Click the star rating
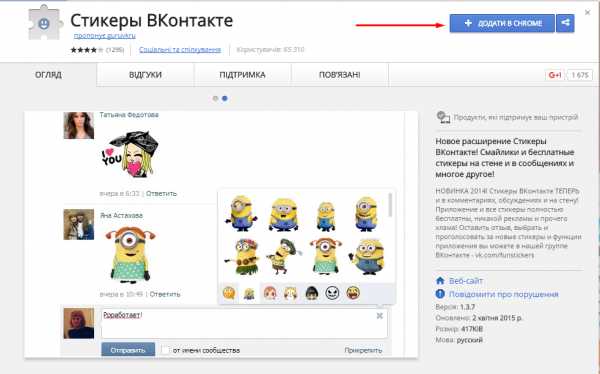This screenshot has height=374, width=600. pos(87,50)
